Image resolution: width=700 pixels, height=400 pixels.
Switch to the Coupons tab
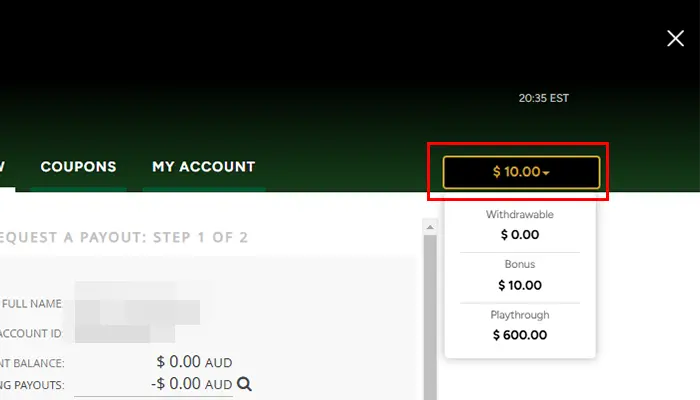[x=78, y=167]
